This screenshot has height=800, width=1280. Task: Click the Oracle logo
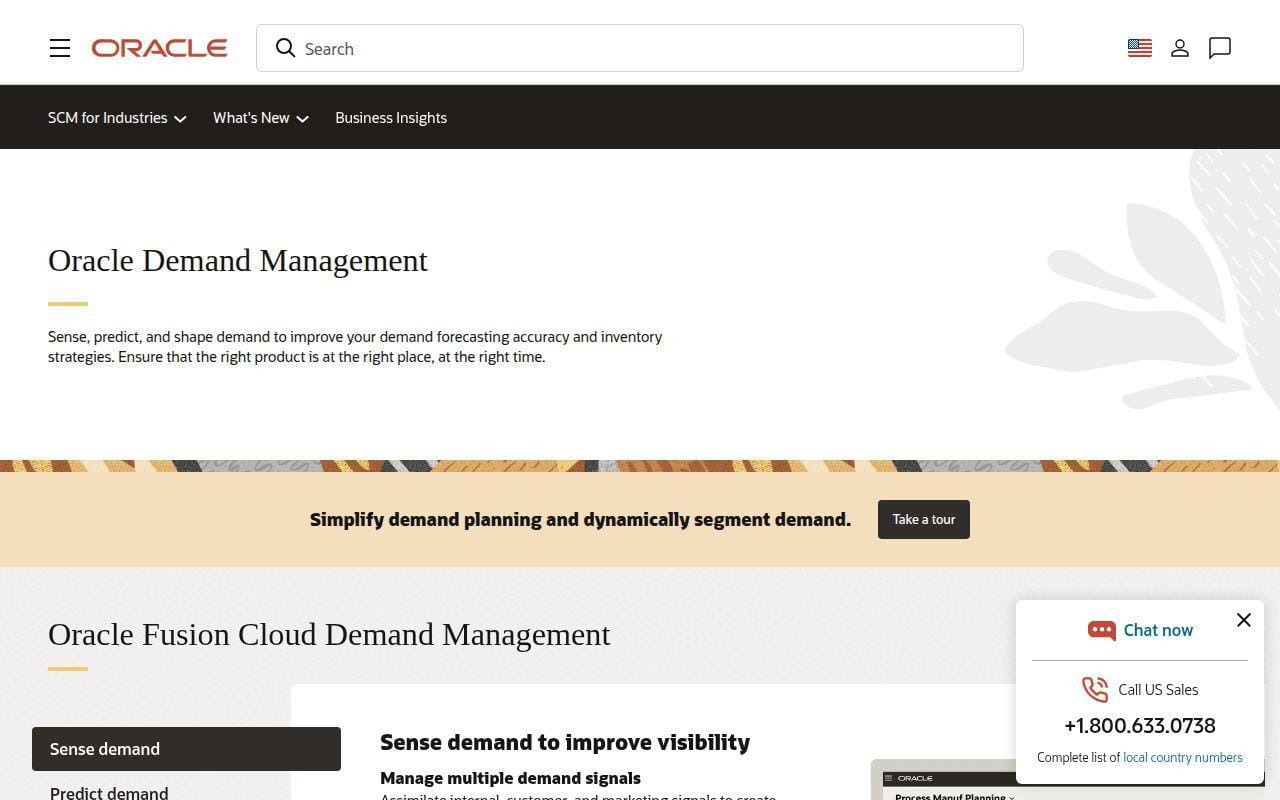[159, 48]
